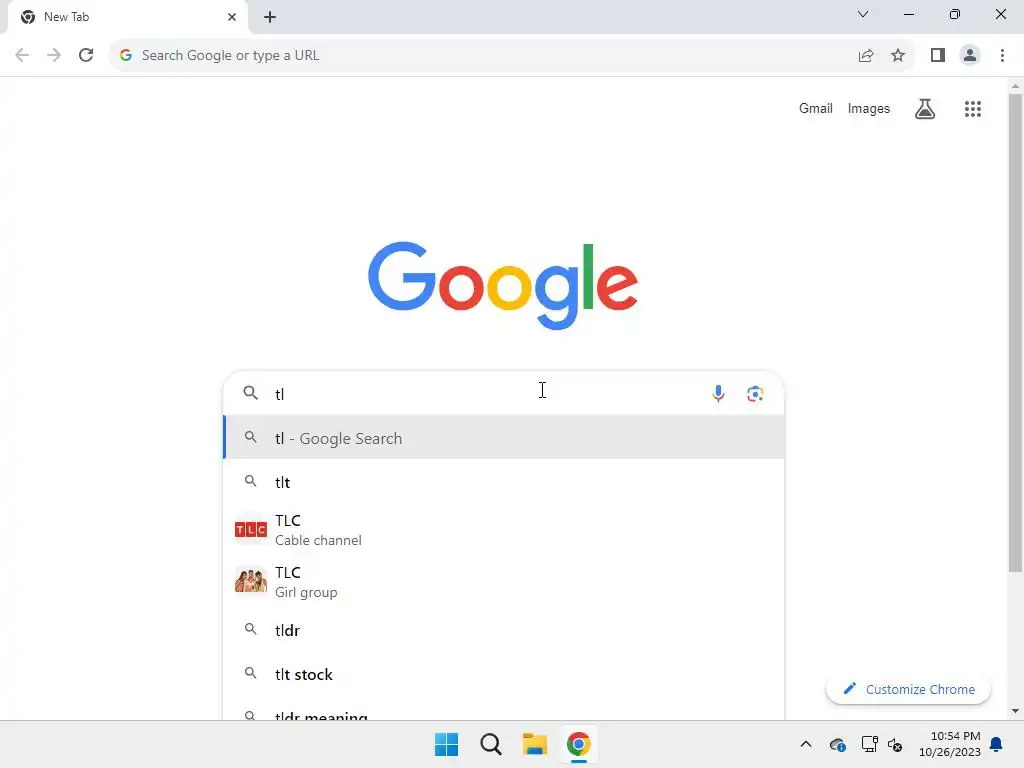Click the Google logo
Screen dimensions: 1024x768
coord(503,286)
